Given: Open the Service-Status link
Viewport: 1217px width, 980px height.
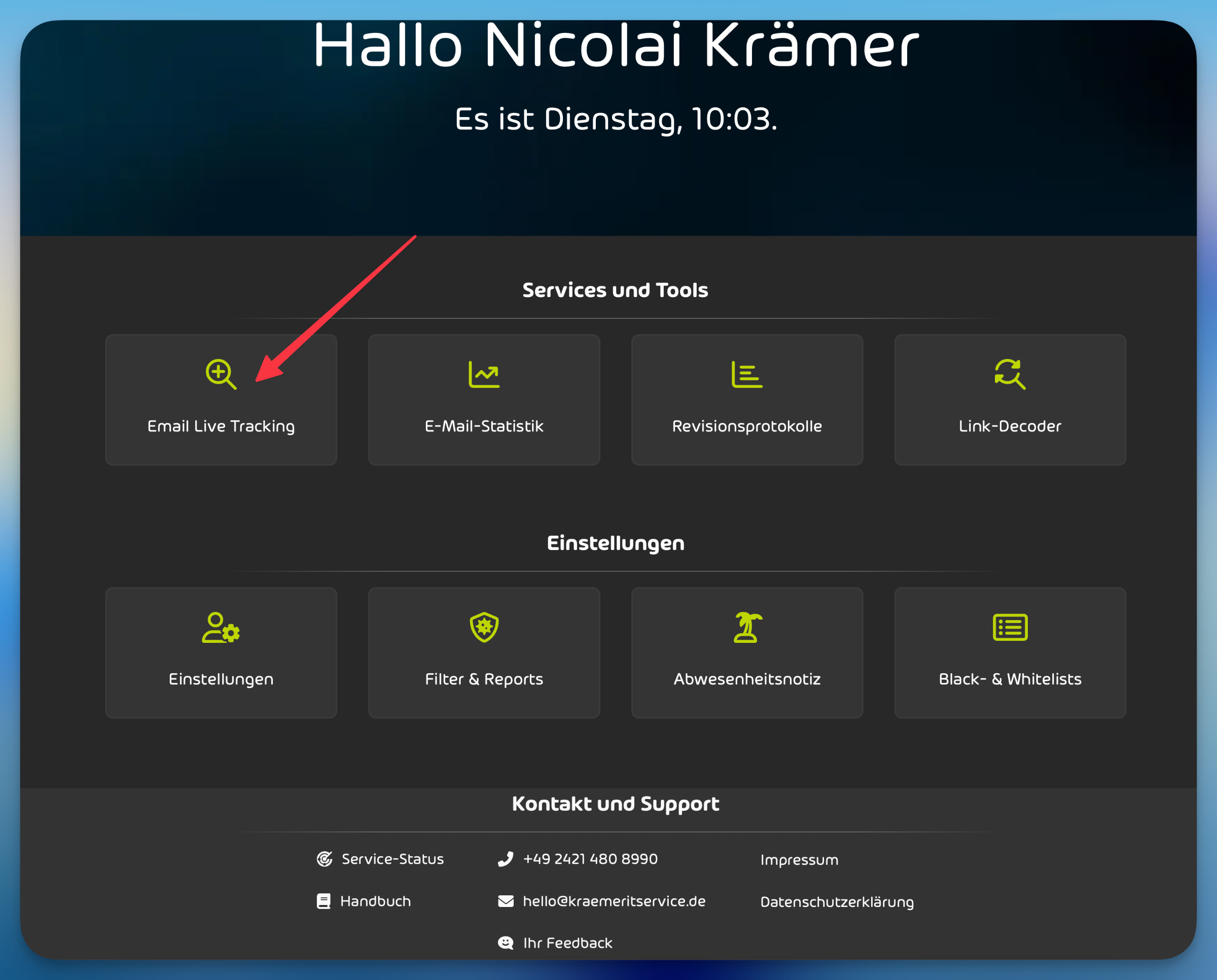Looking at the screenshot, I should click(392, 859).
